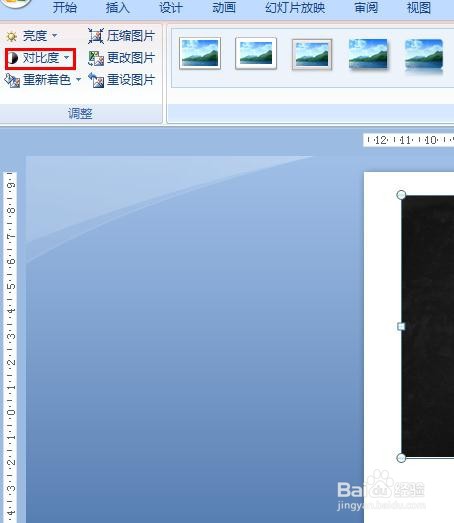Click the 更改图片 button label
The width and height of the screenshot is (454, 523).
click(x=131, y=58)
